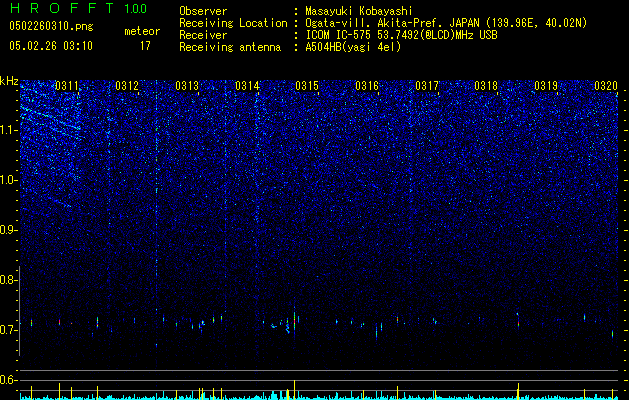Viewport: 629px width, 400px height.
Task: Click the meteor label above the count
Action: click(x=142, y=31)
